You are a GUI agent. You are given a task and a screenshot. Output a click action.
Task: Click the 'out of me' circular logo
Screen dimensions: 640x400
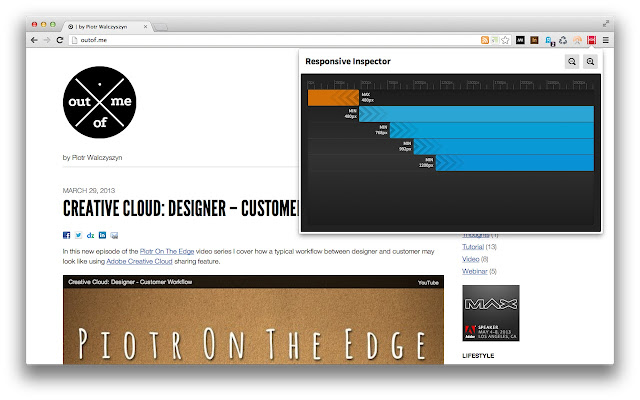[x=100, y=102]
